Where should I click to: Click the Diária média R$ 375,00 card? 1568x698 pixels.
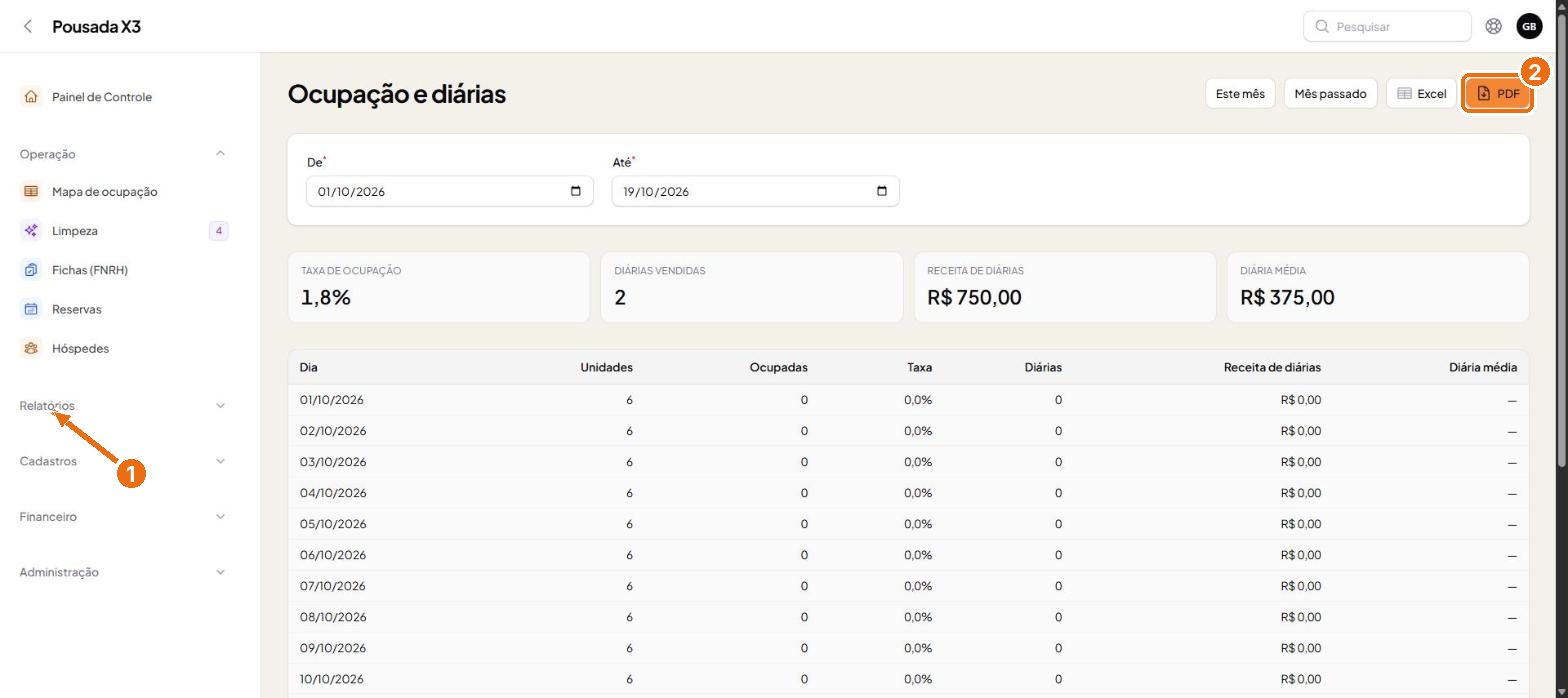(x=1377, y=287)
